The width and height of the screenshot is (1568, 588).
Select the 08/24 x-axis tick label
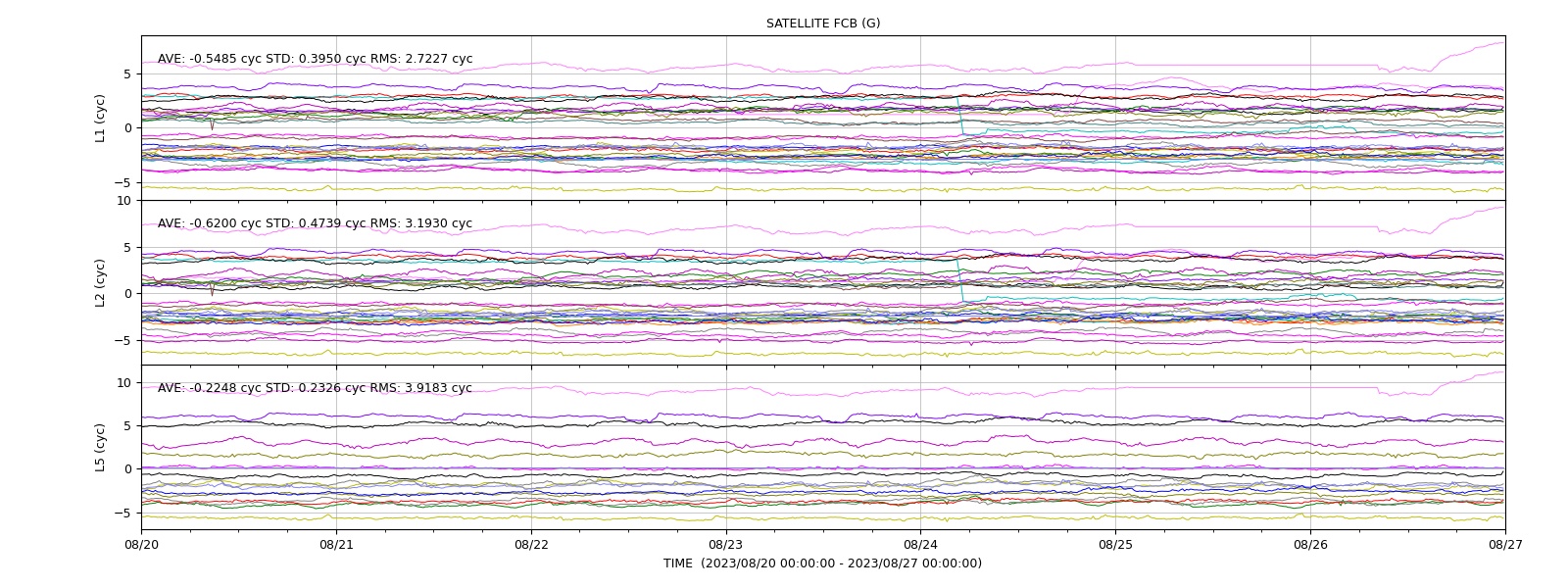[x=920, y=544]
